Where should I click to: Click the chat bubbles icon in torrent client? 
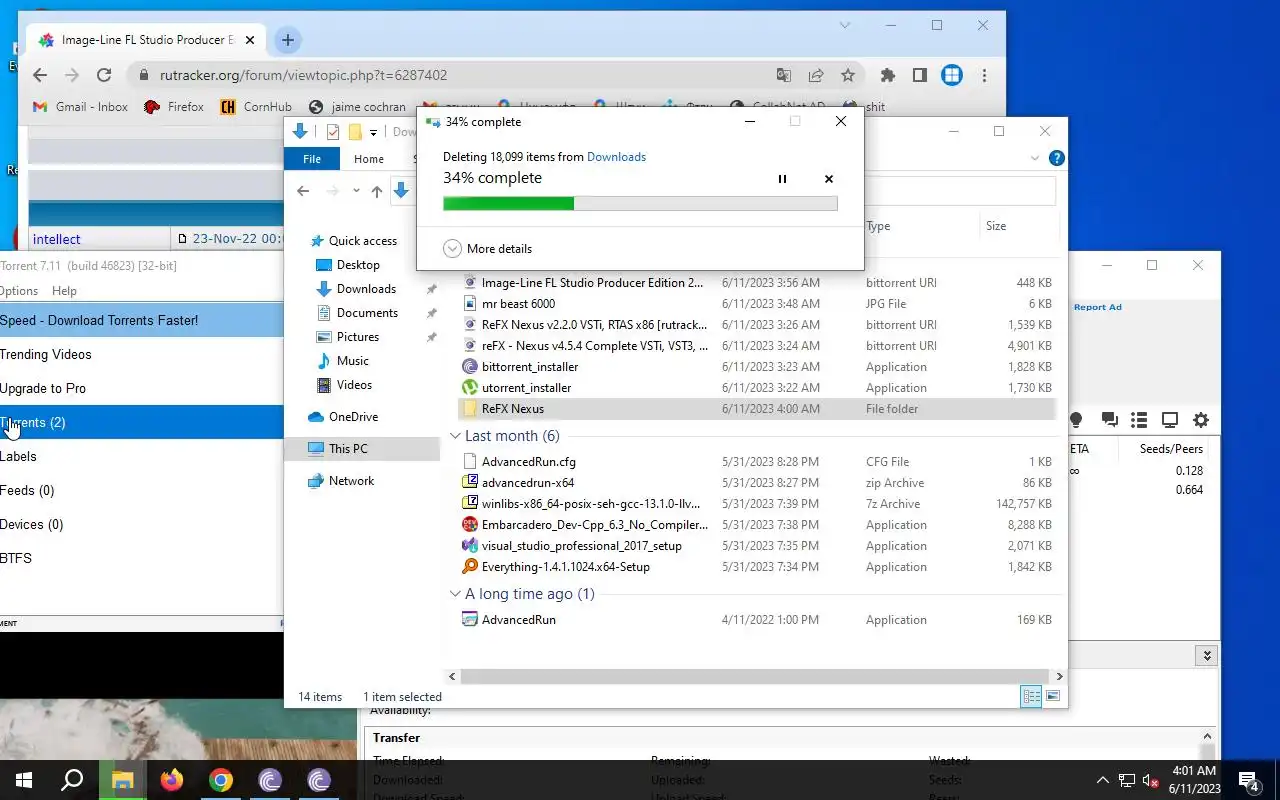[x=1109, y=420]
